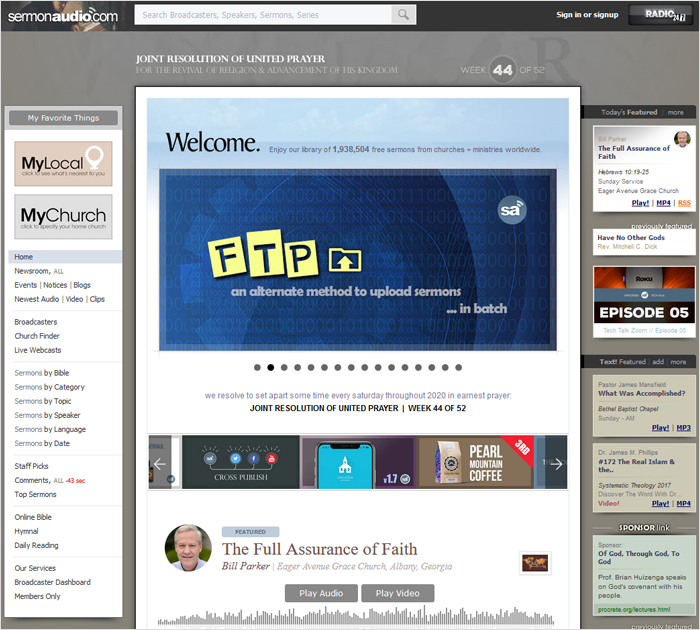This screenshot has height=630, width=700.
Task: Click add link in Text! Featured header
Action: 658,362
